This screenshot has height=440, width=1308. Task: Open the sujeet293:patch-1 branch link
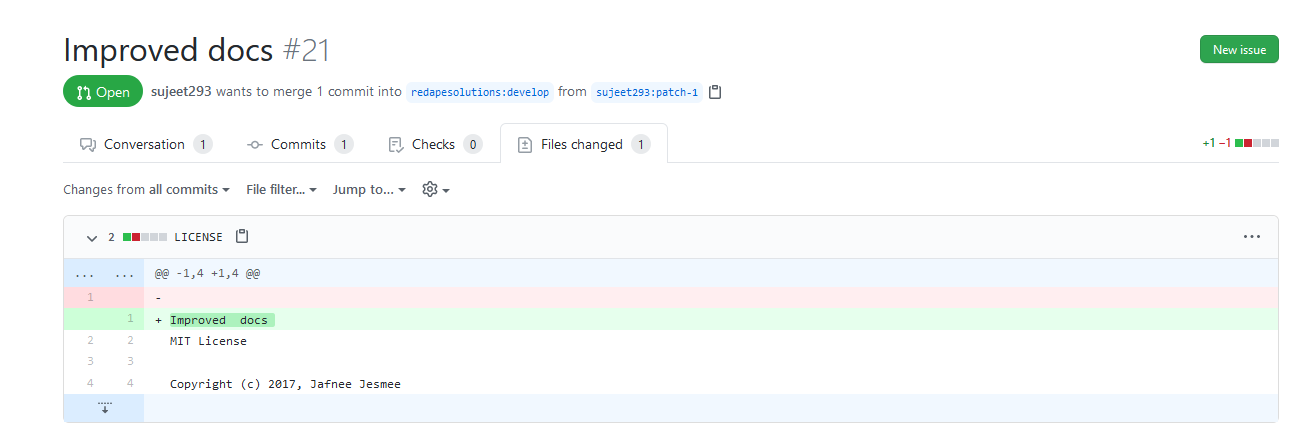coord(646,92)
